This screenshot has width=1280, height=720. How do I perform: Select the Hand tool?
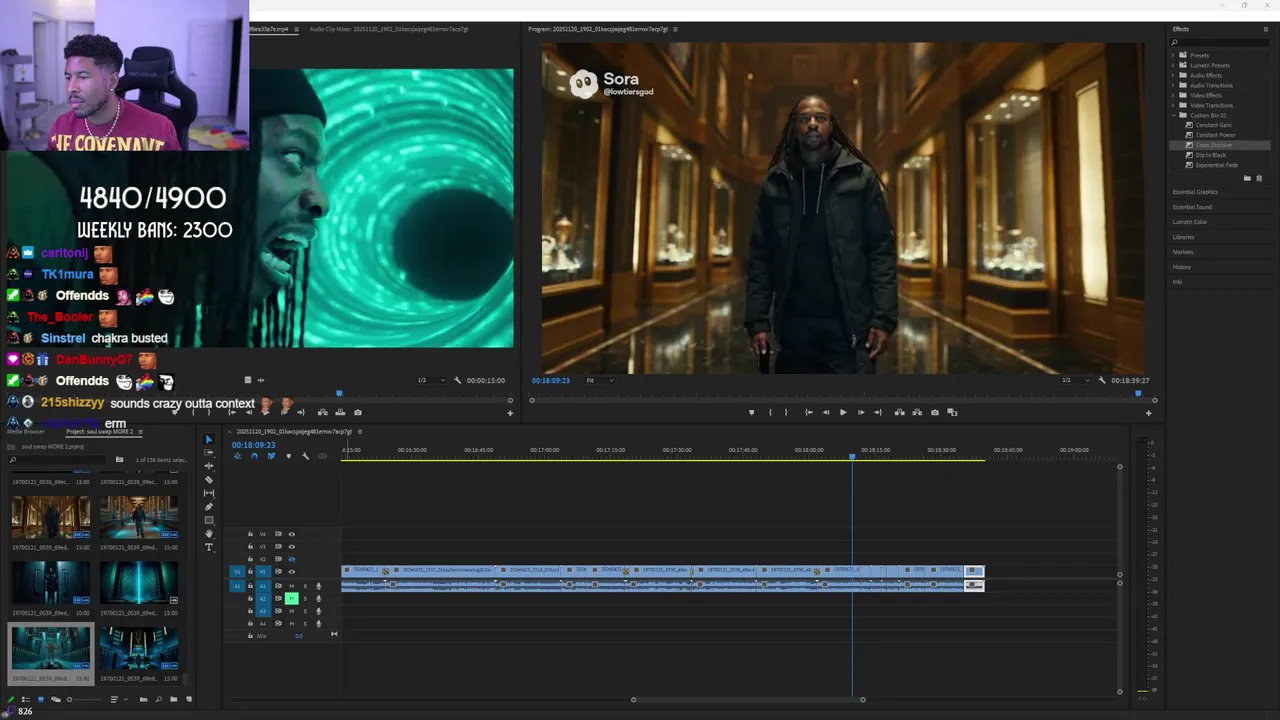(208, 533)
